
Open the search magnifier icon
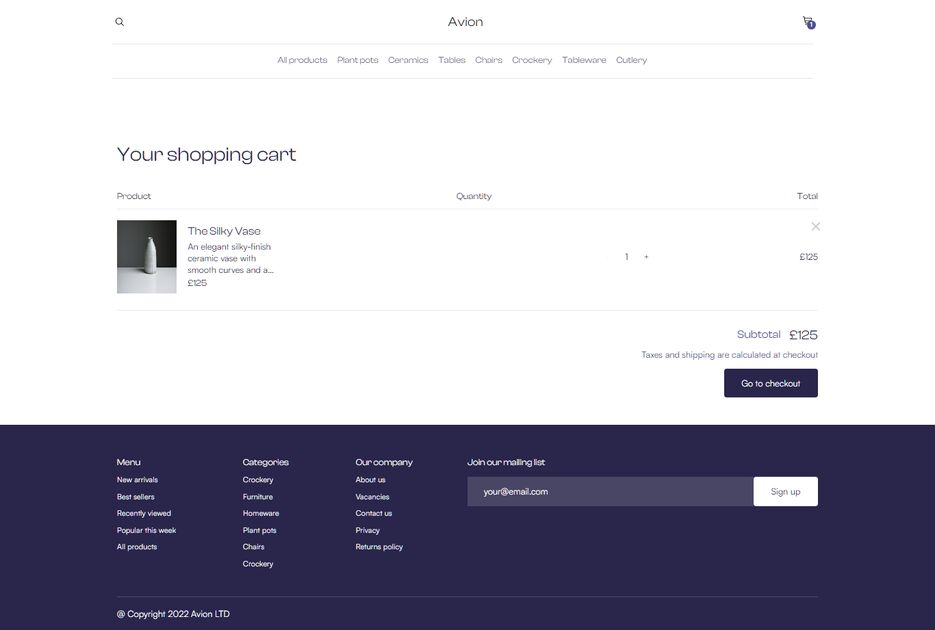click(x=120, y=22)
